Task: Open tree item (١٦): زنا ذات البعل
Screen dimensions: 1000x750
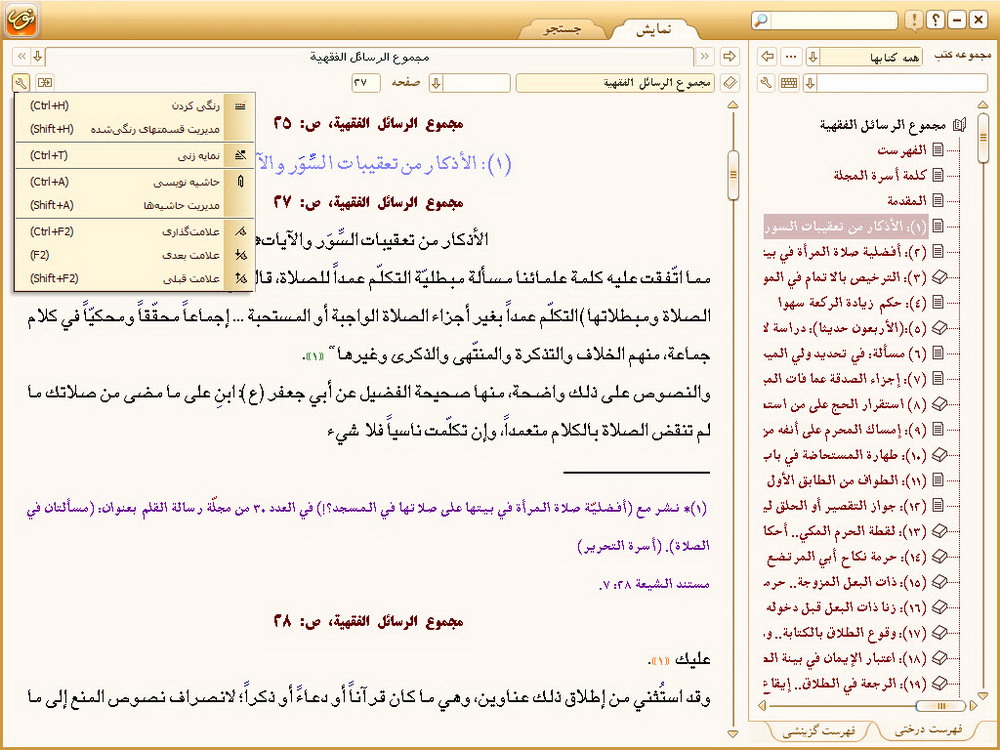Action: pyautogui.click(x=845, y=607)
